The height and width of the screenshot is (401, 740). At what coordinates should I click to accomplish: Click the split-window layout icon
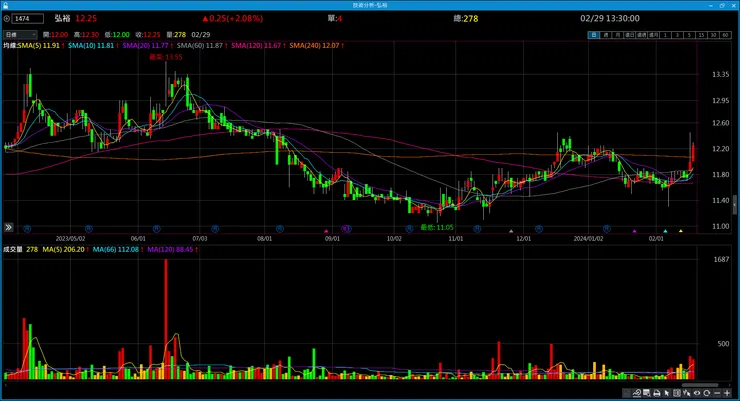[x=677, y=393]
